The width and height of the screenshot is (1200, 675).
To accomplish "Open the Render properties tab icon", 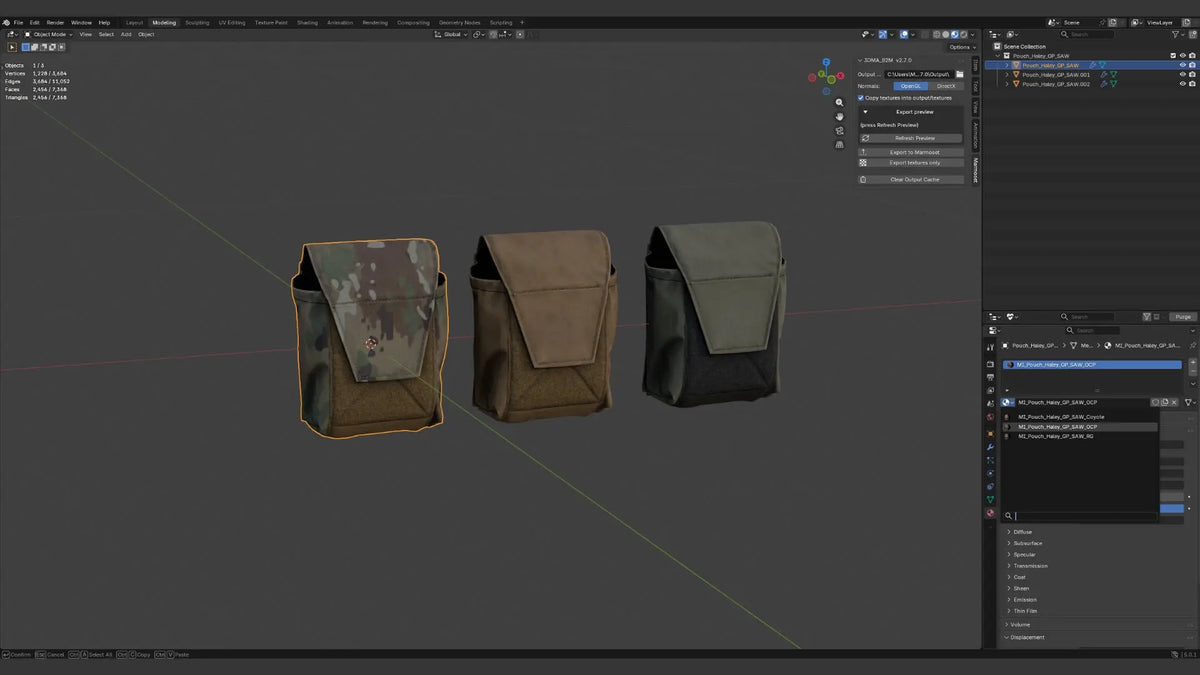I will 990,364.
